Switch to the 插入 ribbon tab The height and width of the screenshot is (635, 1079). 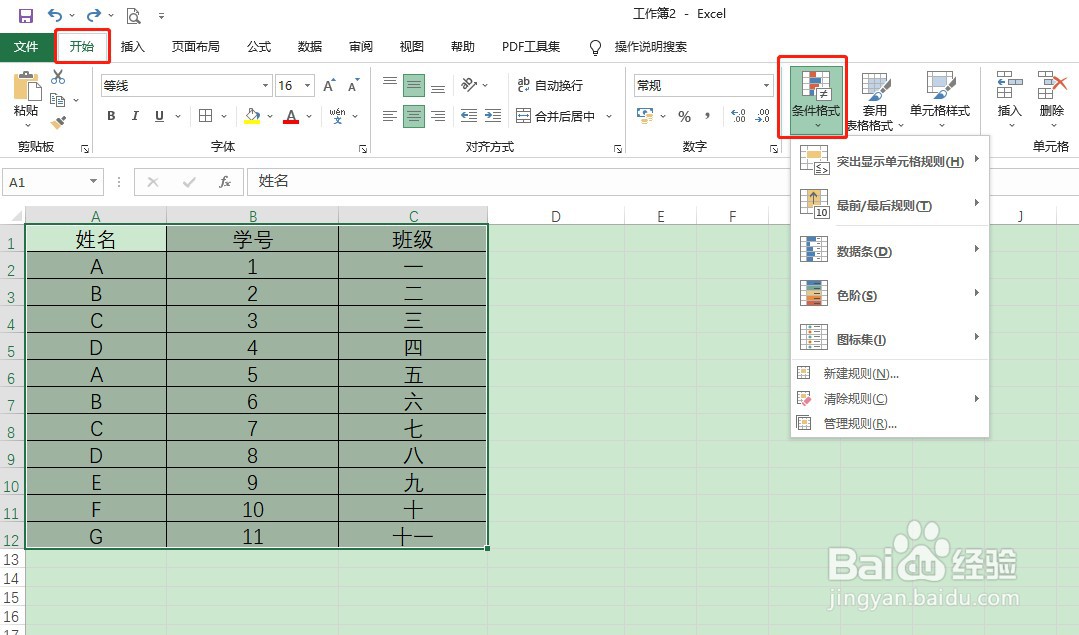(132, 46)
